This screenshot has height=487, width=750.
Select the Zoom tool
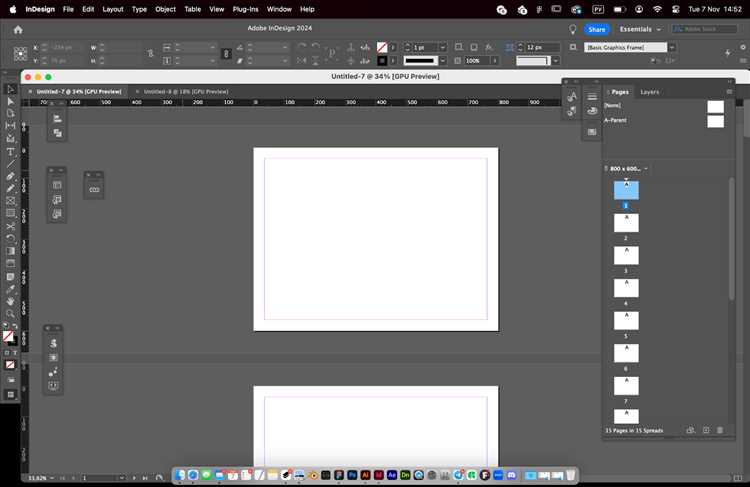point(11,314)
